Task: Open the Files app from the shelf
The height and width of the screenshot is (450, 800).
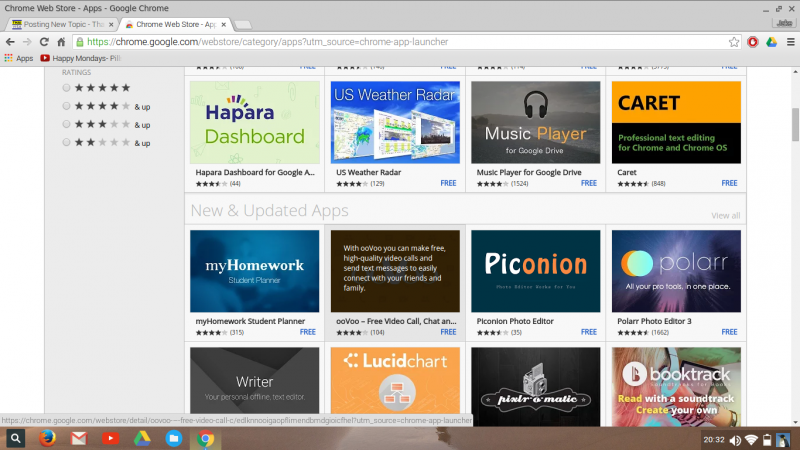Action: coord(174,438)
